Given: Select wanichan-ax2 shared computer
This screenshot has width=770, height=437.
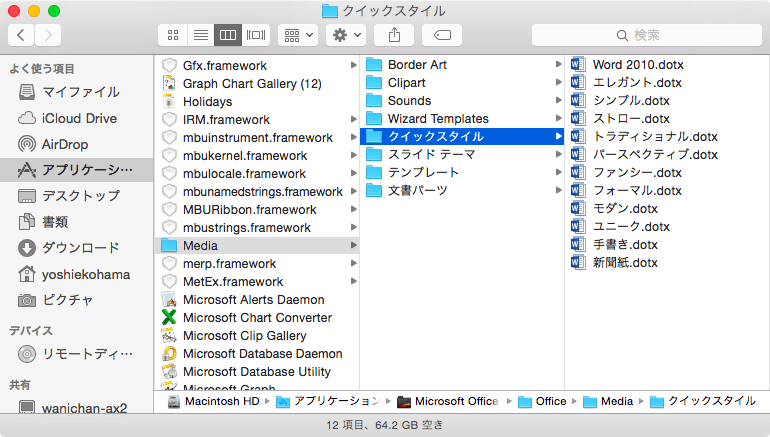Looking at the screenshot, I should click(x=77, y=408).
